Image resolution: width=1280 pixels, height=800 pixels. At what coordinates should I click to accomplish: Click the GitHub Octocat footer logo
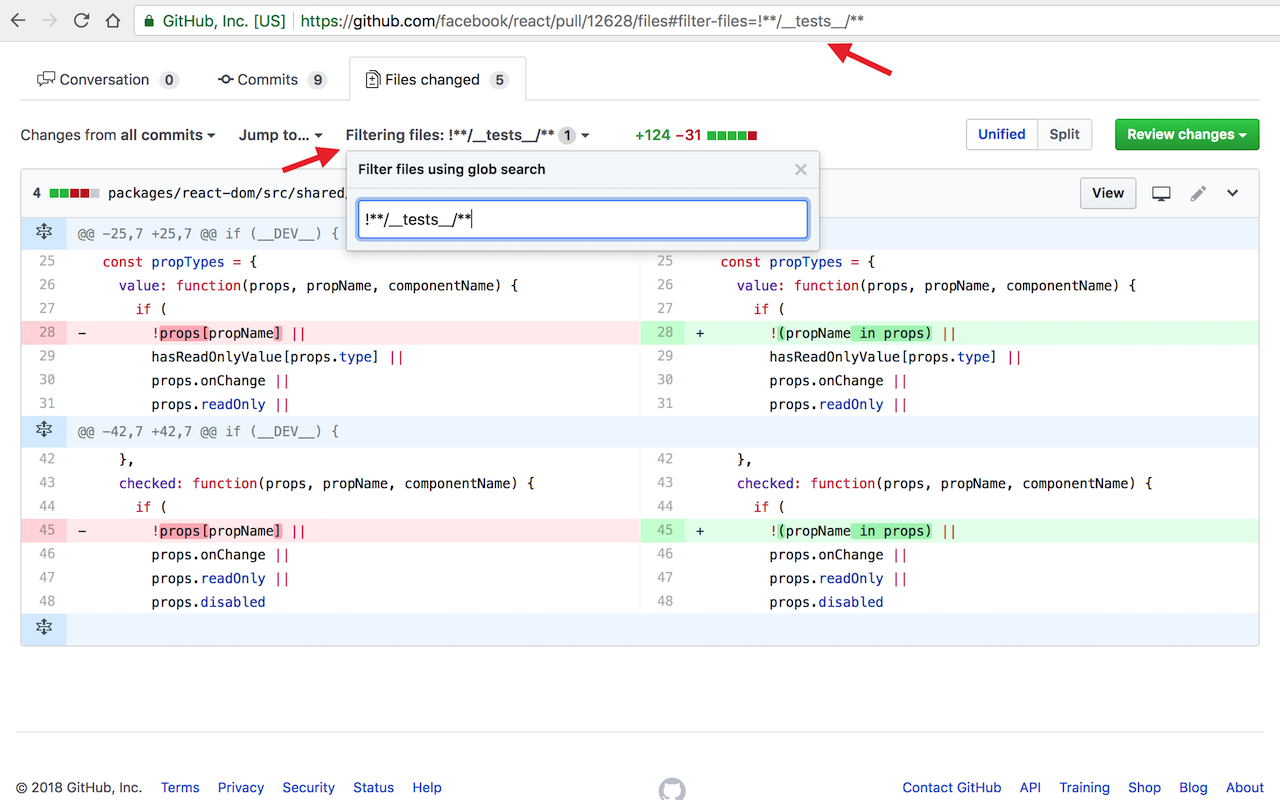[x=672, y=788]
